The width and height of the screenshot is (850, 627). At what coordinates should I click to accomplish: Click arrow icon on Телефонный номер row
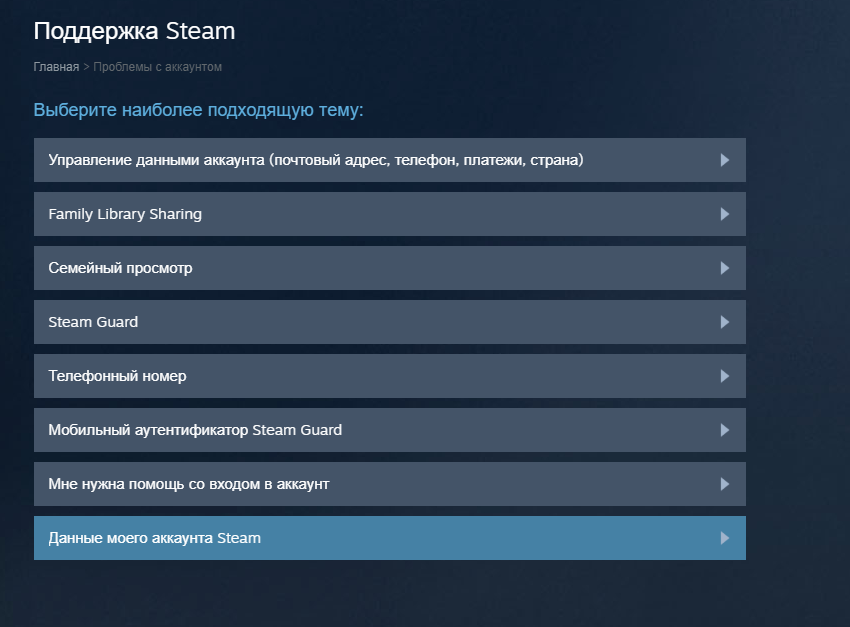(x=725, y=376)
